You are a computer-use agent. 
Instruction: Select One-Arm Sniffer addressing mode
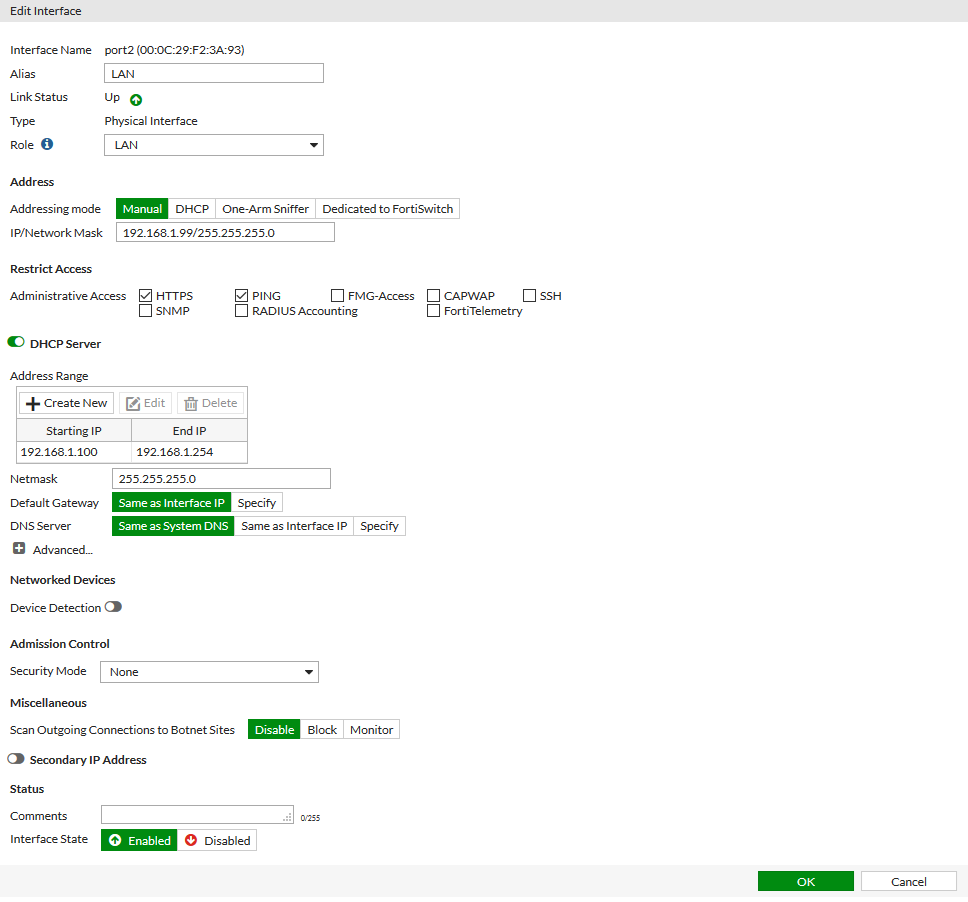(x=265, y=209)
